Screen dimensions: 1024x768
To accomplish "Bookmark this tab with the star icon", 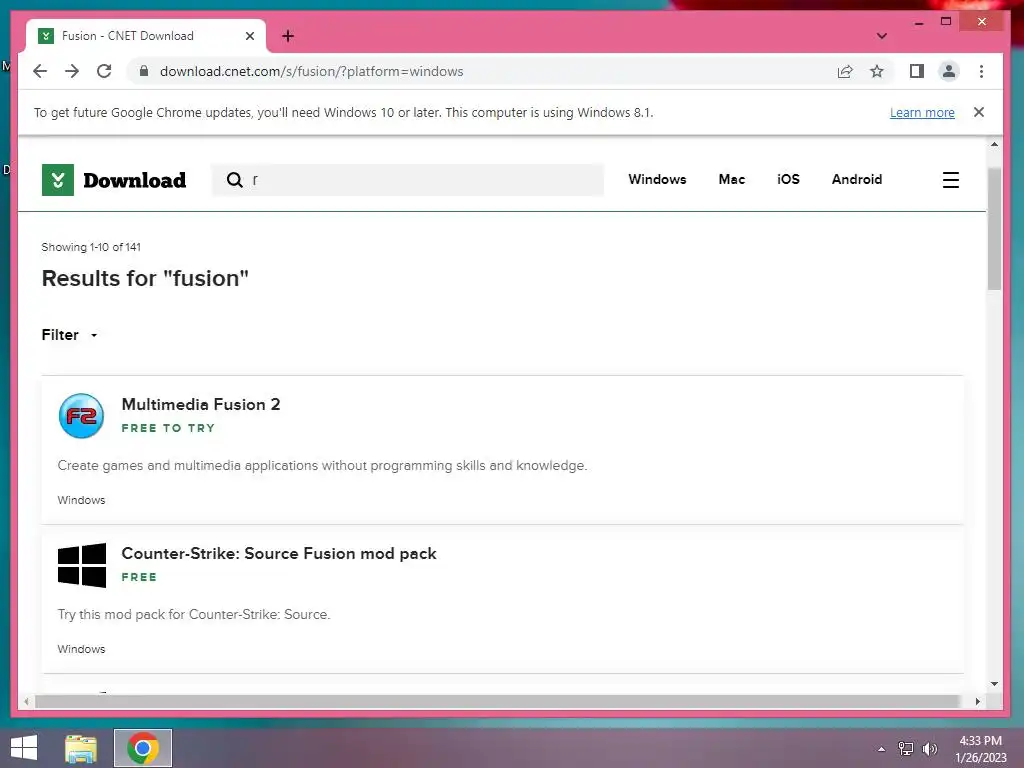I will click(x=877, y=71).
